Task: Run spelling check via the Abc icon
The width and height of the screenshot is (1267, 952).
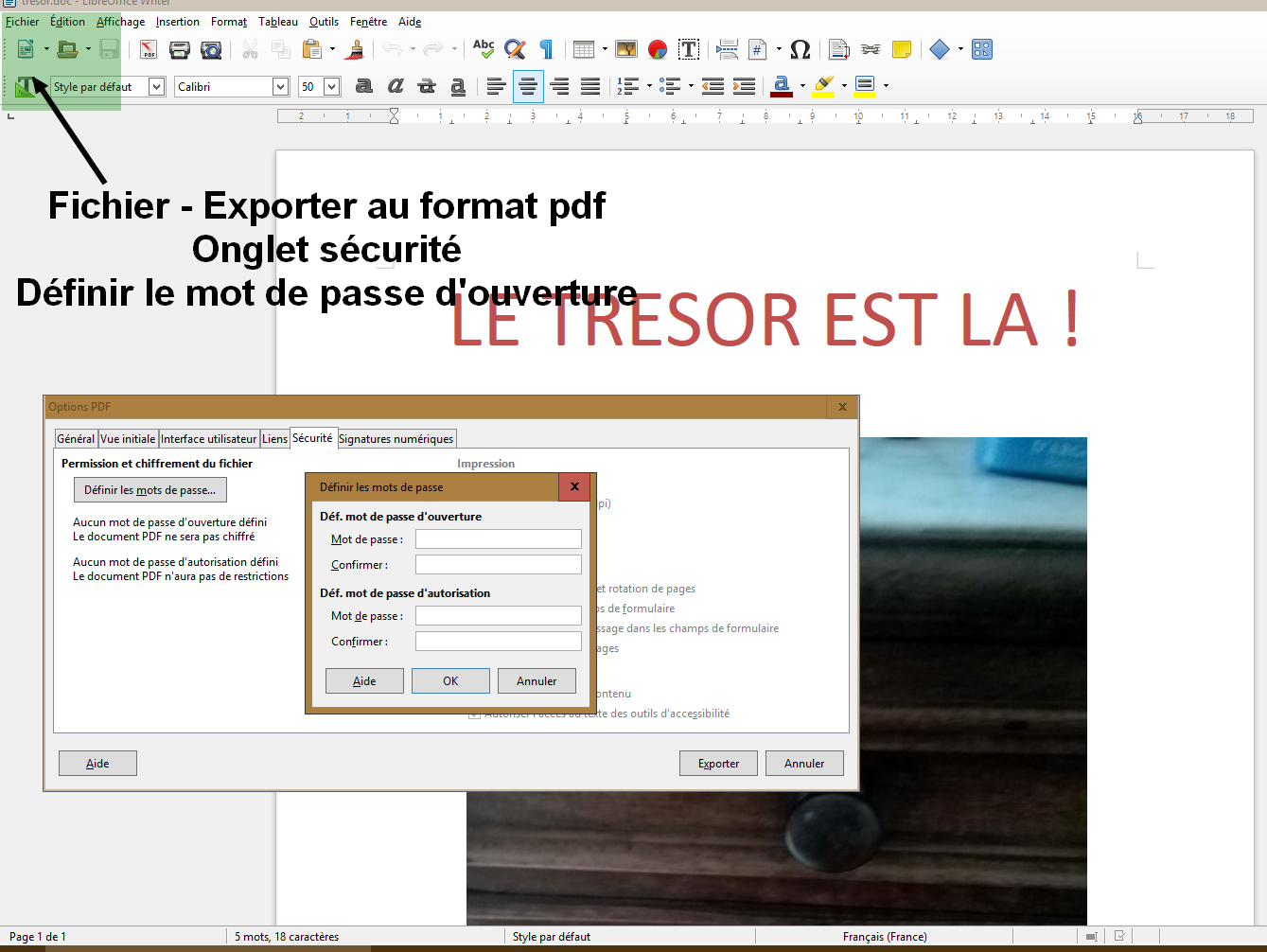Action: [484, 49]
